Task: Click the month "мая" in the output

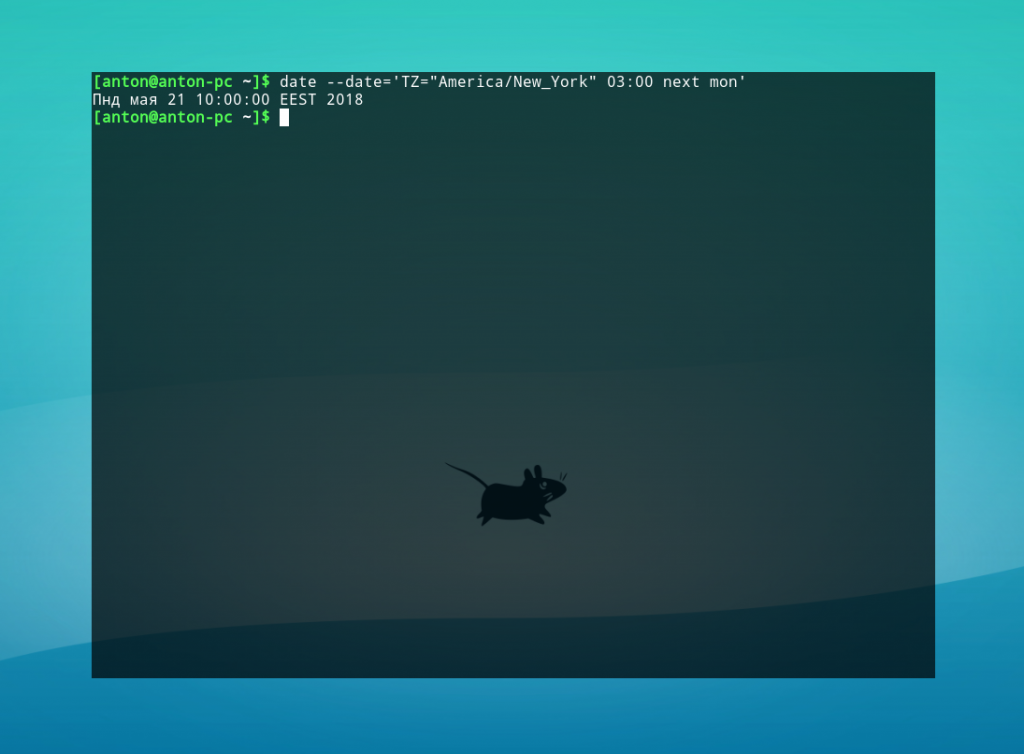Action: [143, 100]
